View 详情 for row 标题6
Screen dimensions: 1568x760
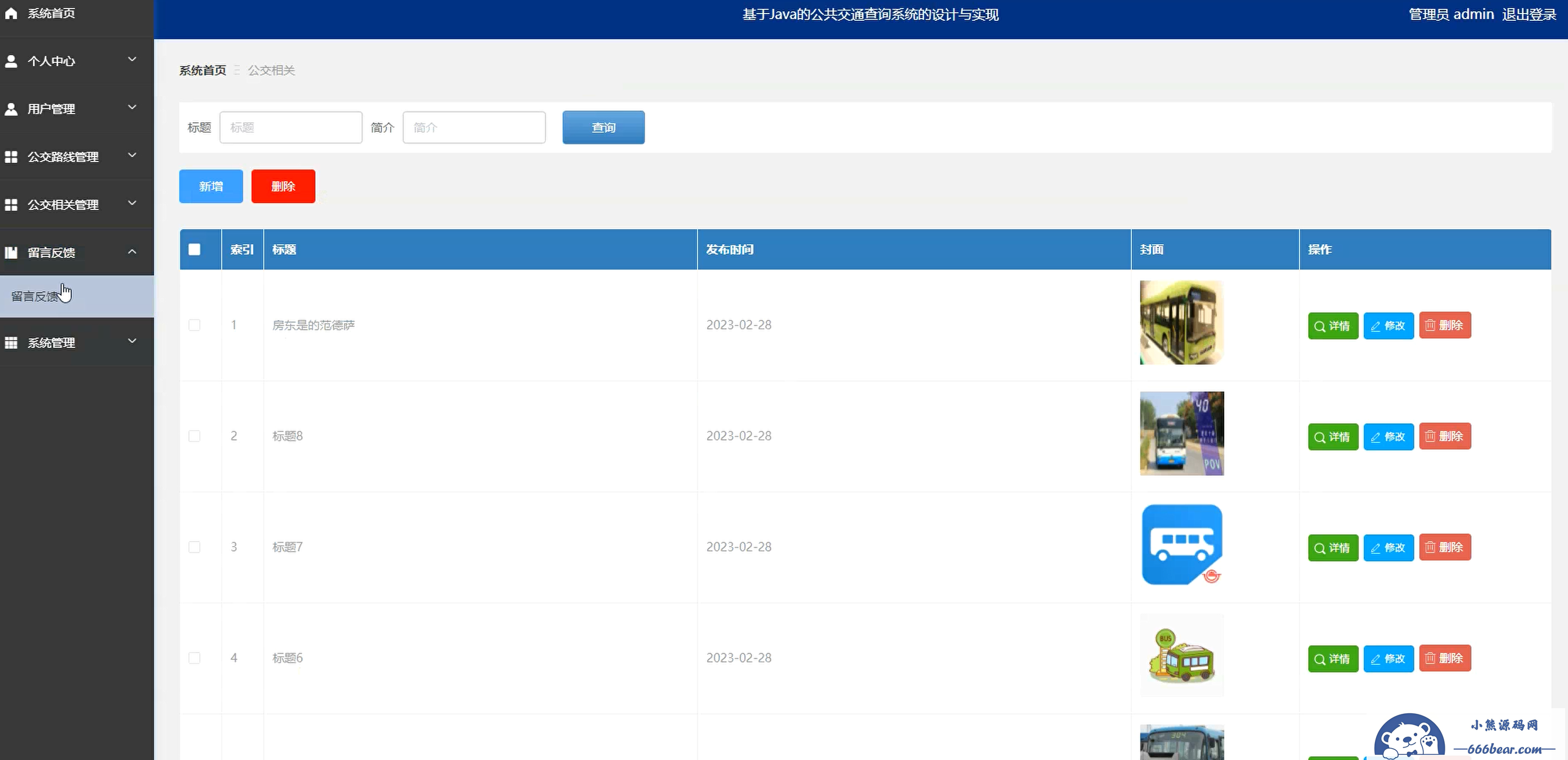pyautogui.click(x=1333, y=658)
